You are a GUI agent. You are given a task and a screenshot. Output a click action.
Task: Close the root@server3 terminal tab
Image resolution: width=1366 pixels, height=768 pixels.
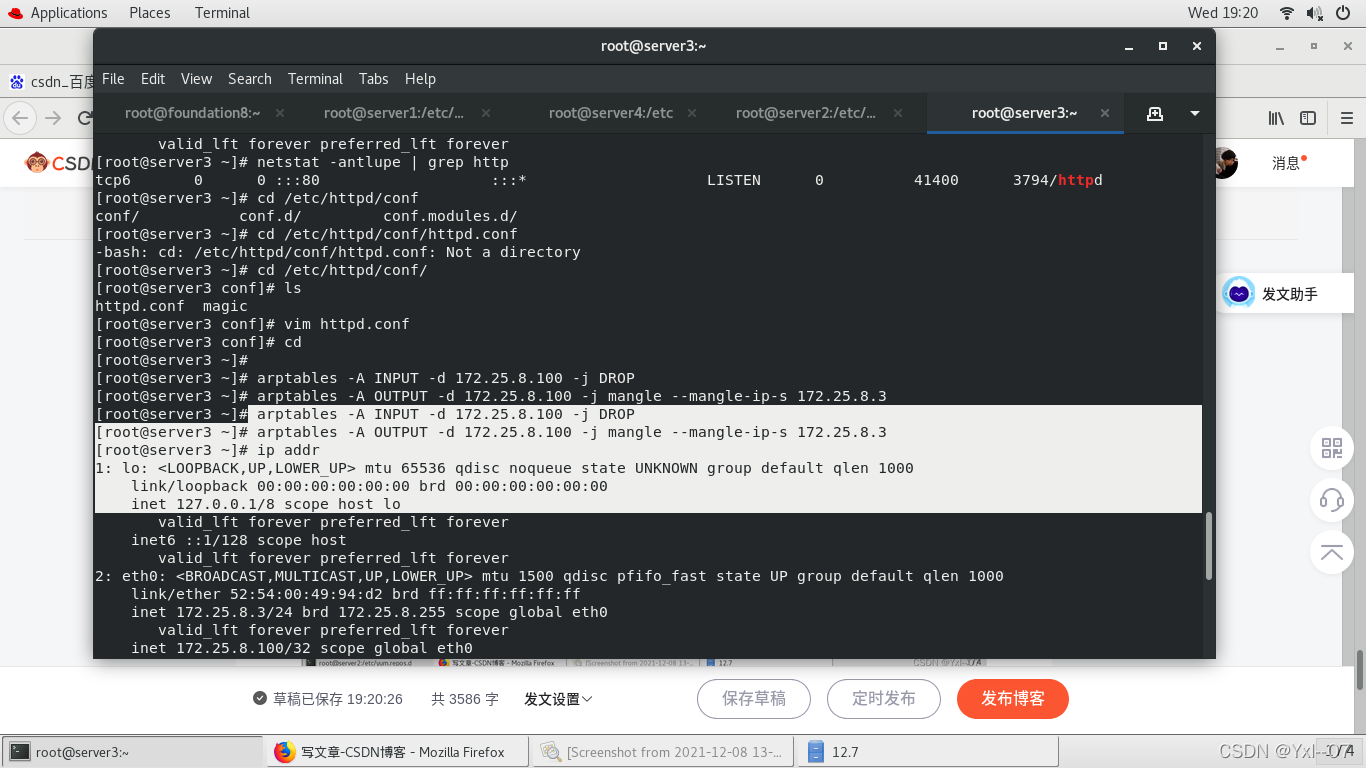(x=1105, y=113)
